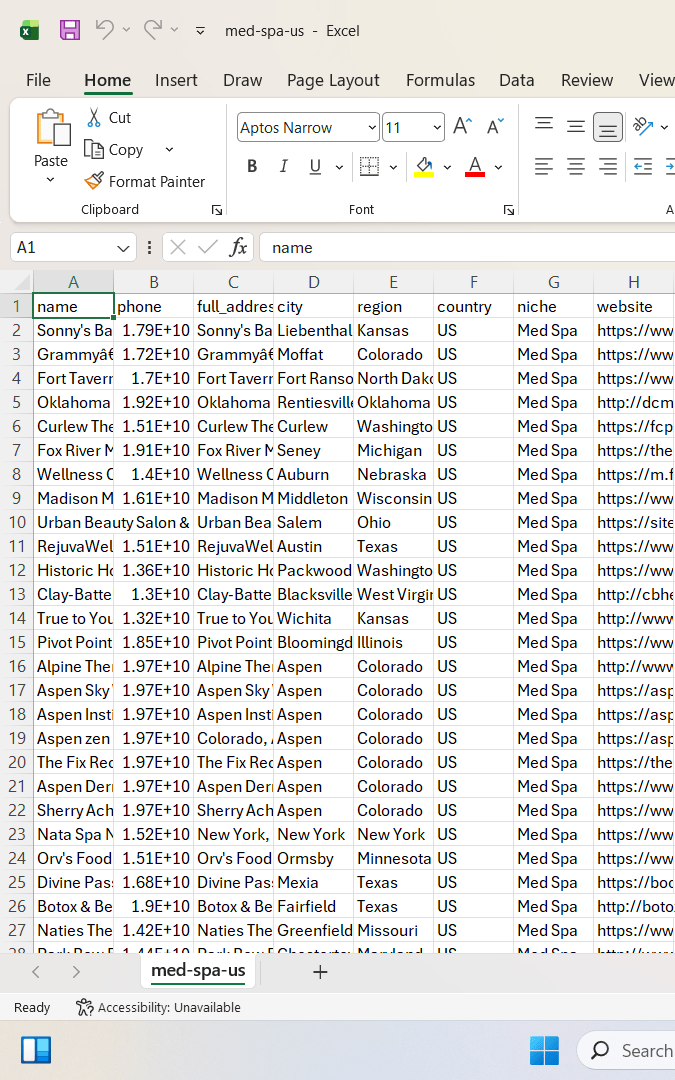
Task: Add a new sheet
Action: (x=320, y=972)
